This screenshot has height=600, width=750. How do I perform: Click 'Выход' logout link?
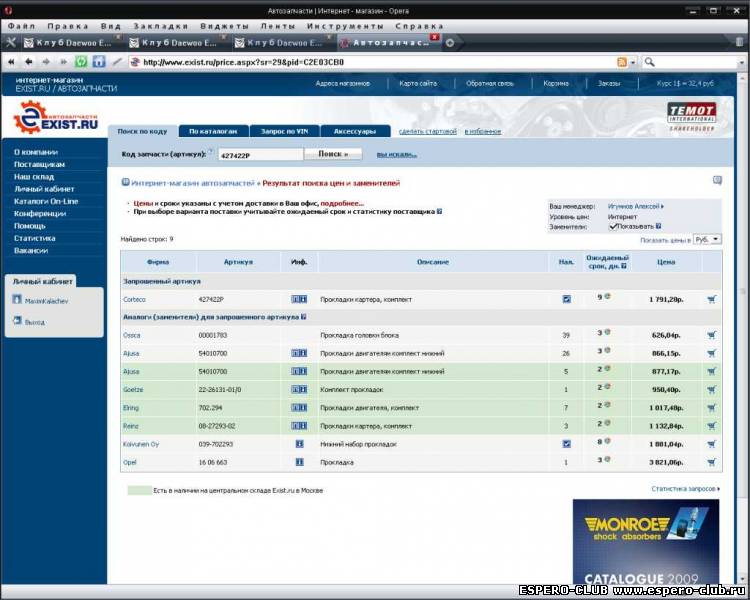coord(35,322)
